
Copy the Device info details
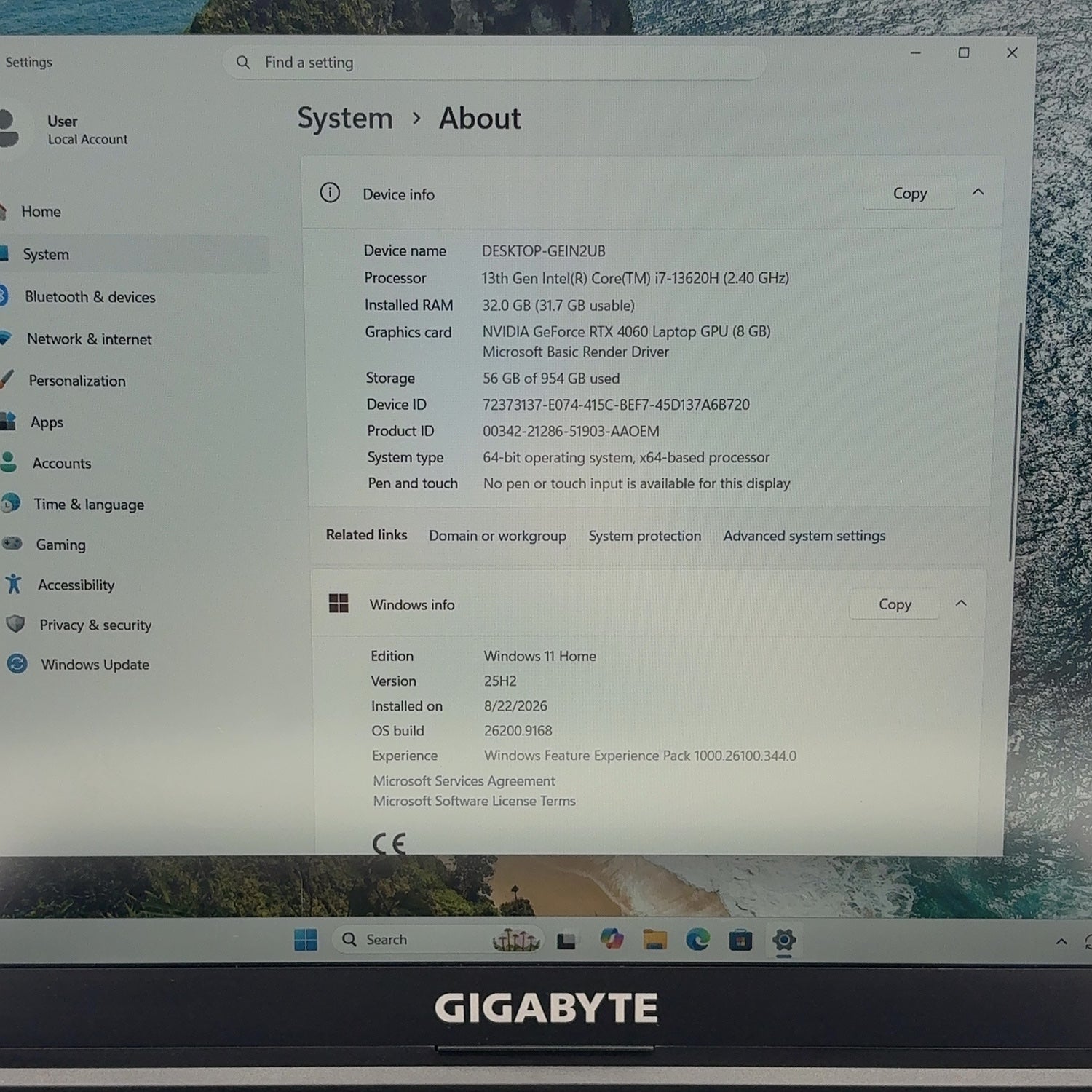910,194
